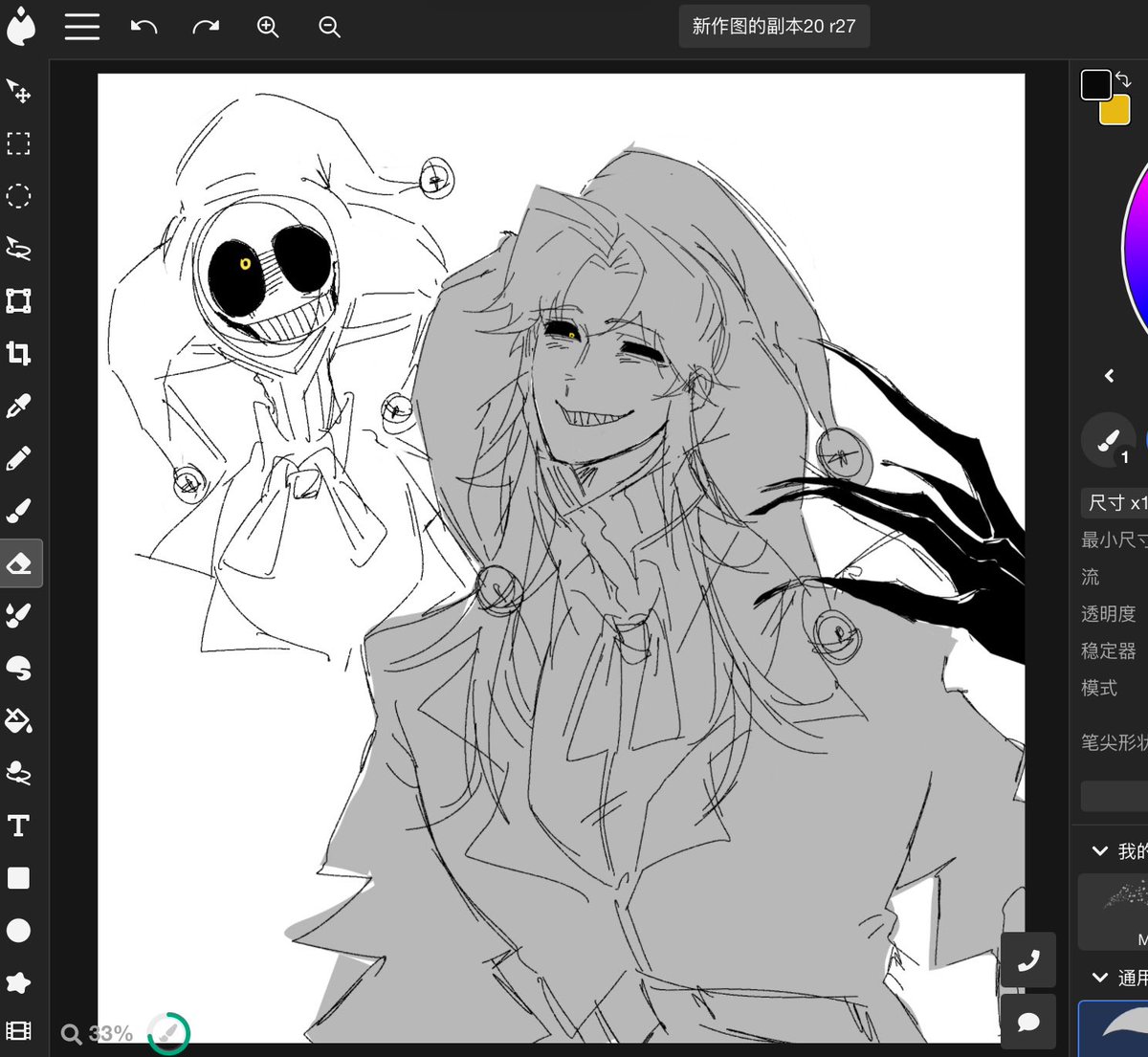Open the chat message button
1148x1057 pixels.
tap(1028, 1022)
